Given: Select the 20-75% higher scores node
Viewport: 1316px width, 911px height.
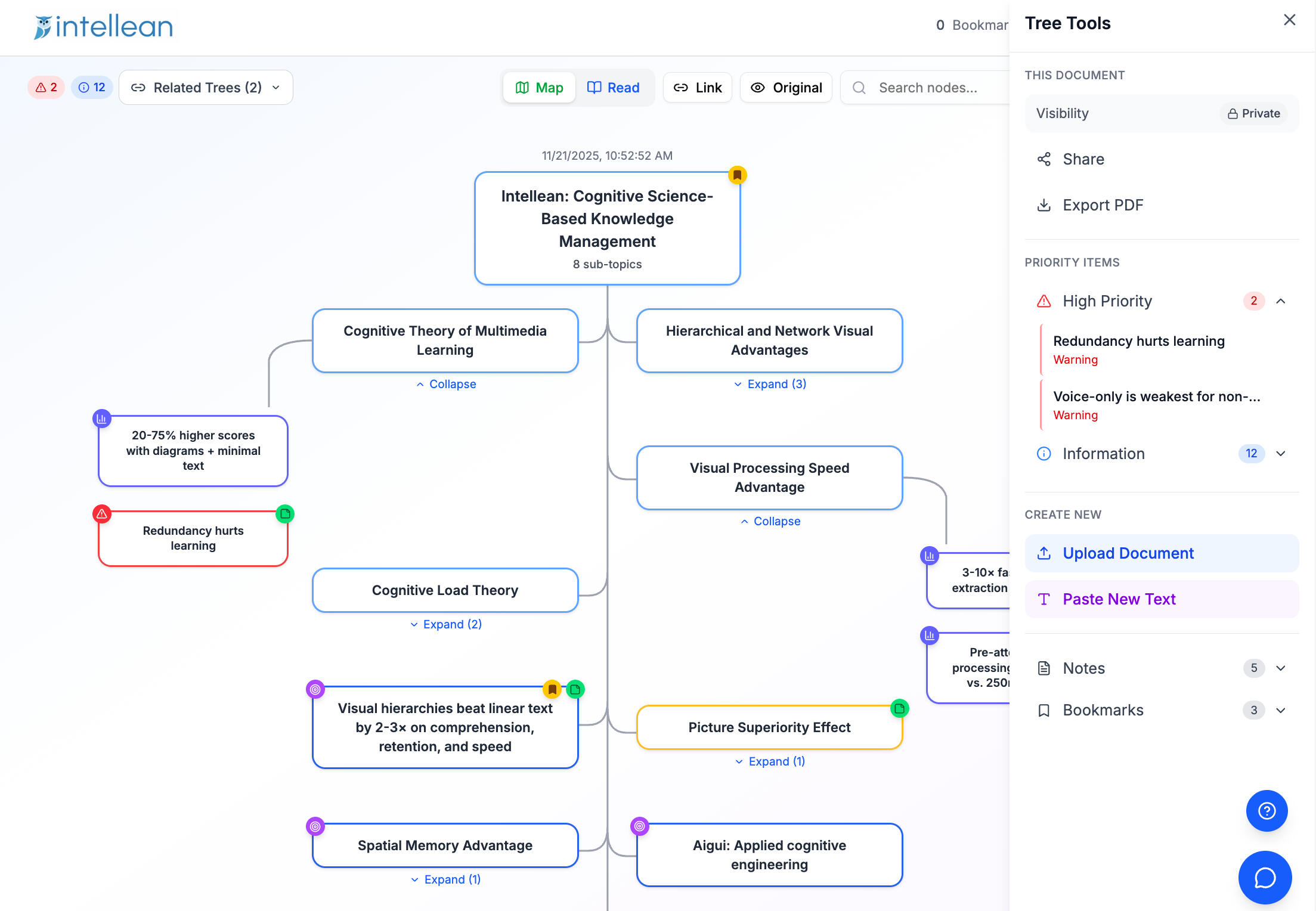Looking at the screenshot, I should coord(193,451).
